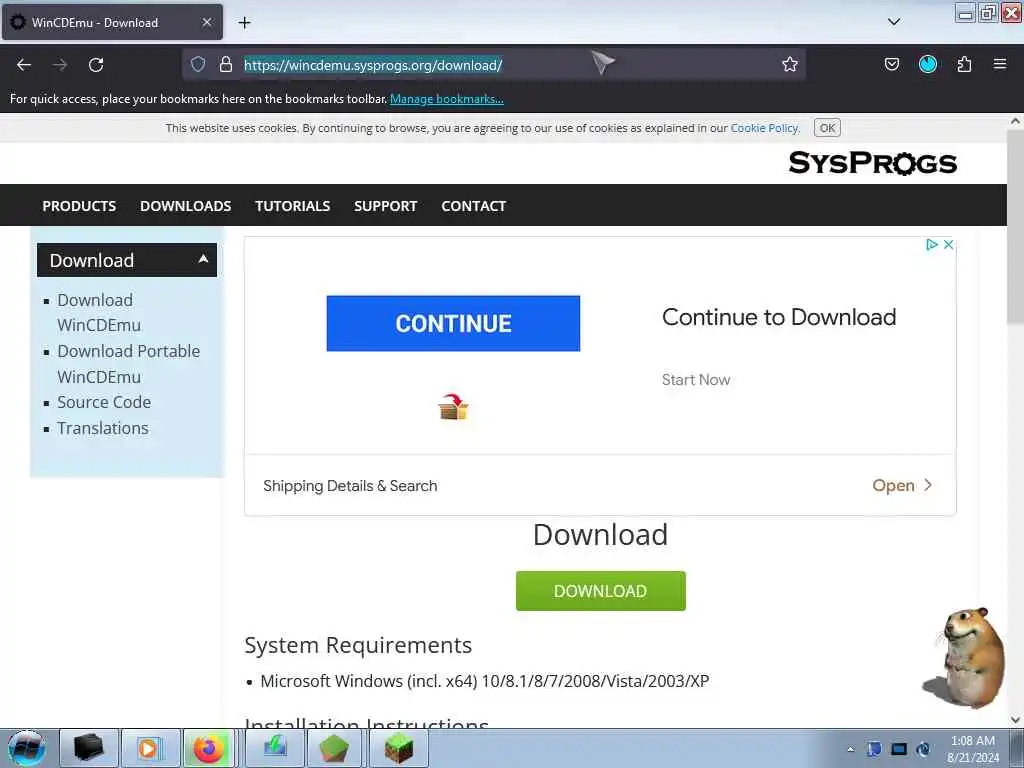
Task: Open the Download Portable WinCDEmu link
Action: (129, 364)
